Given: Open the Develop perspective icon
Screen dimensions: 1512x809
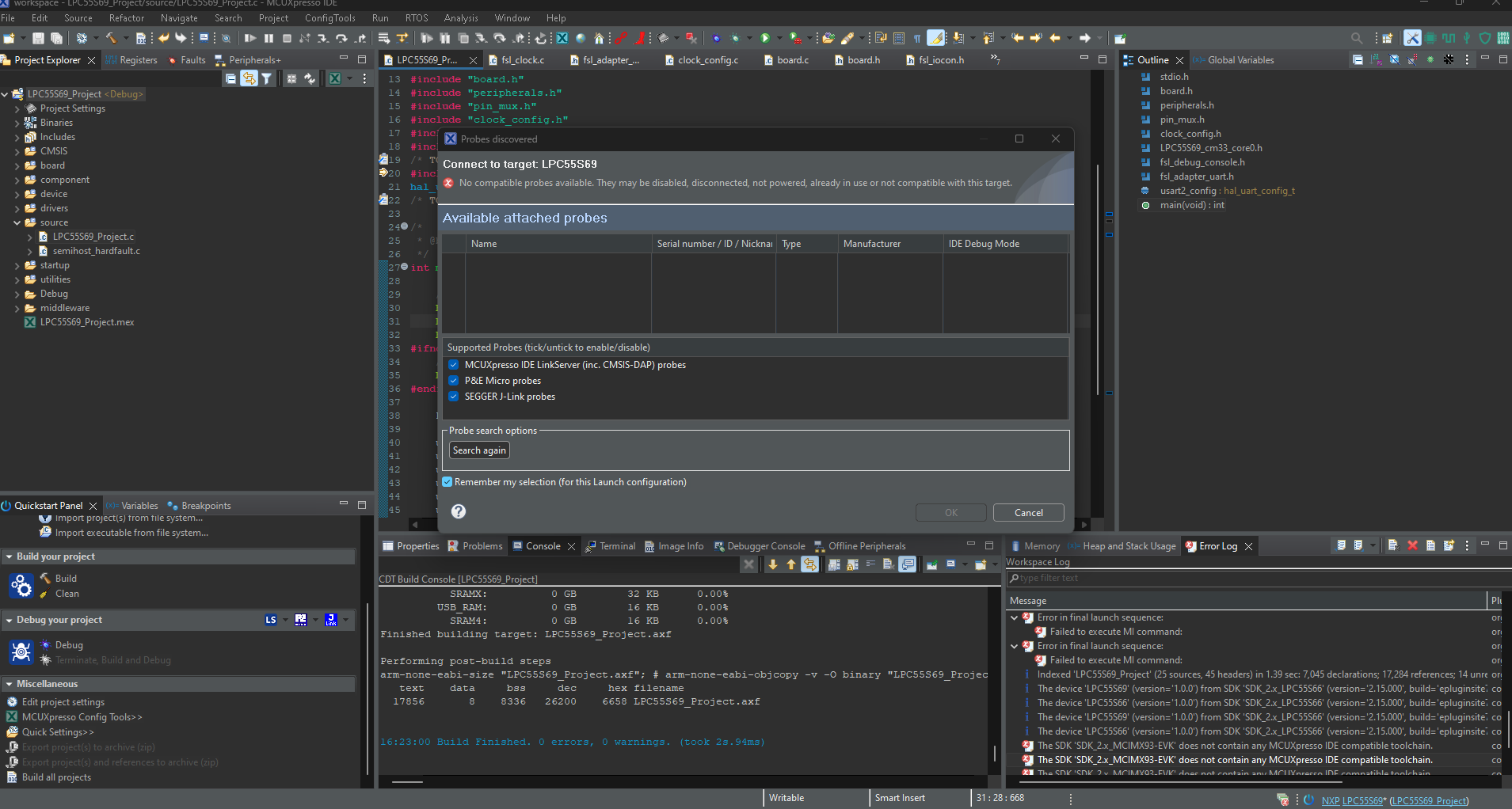Looking at the screenshot, I should pos(1412,38).
